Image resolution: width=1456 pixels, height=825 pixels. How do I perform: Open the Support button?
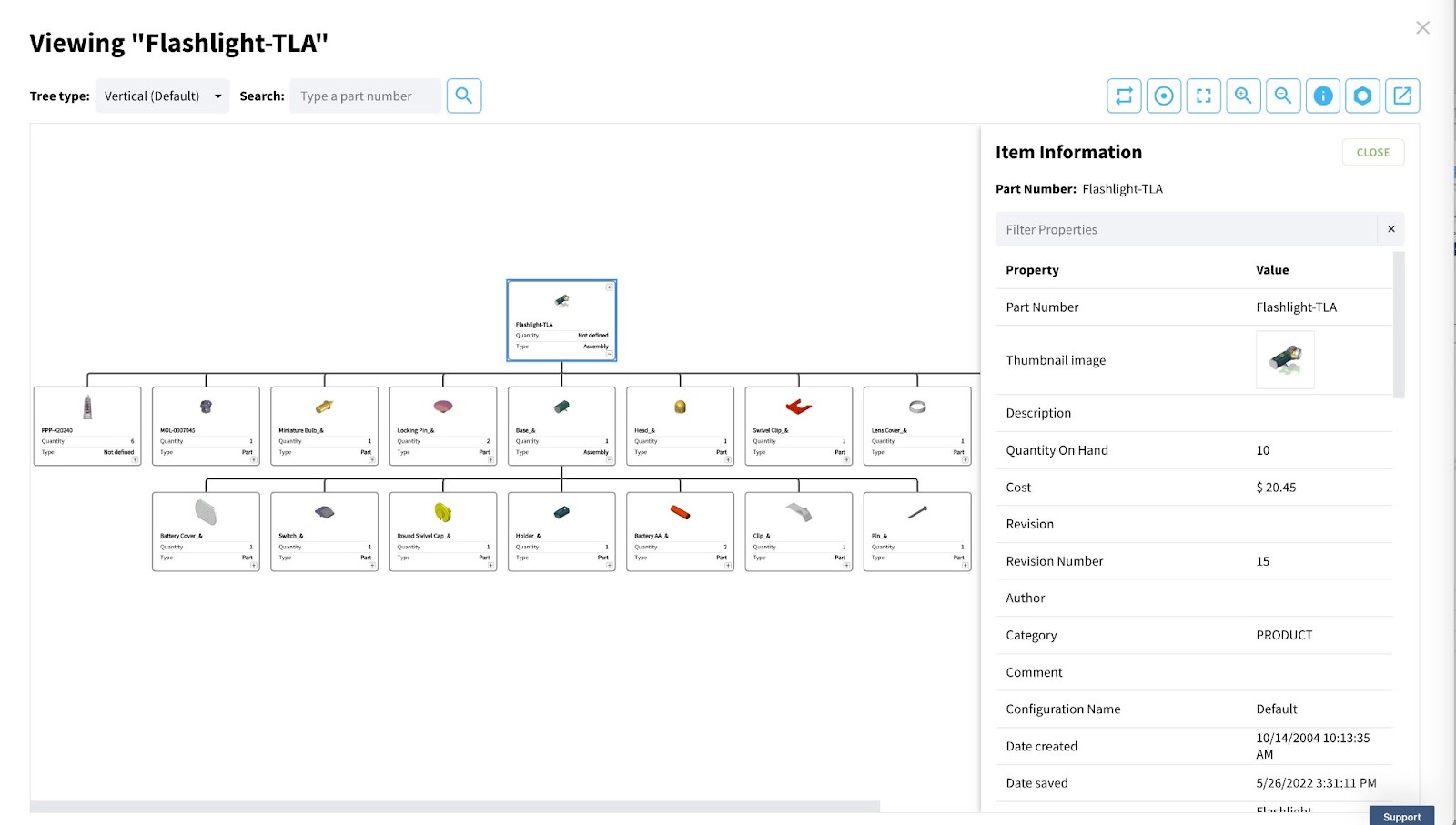1401,816
